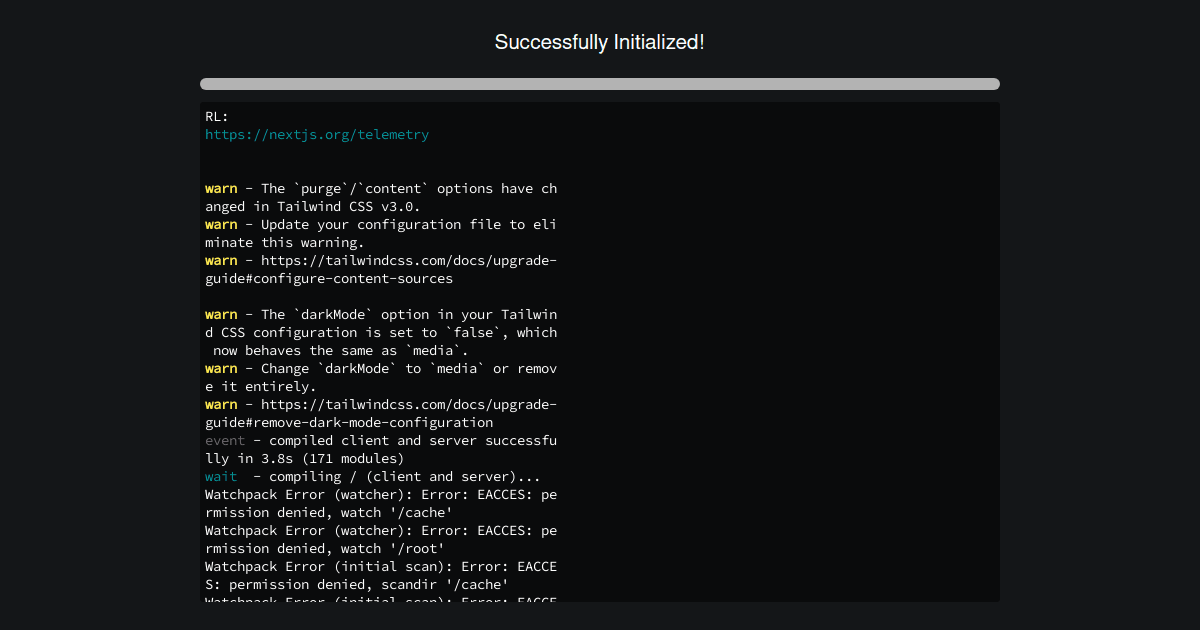This screenshot has height=630, width=1200.
Task: Click the truncated Watchpack Error at bottom
Action: [x=380, y=600]
